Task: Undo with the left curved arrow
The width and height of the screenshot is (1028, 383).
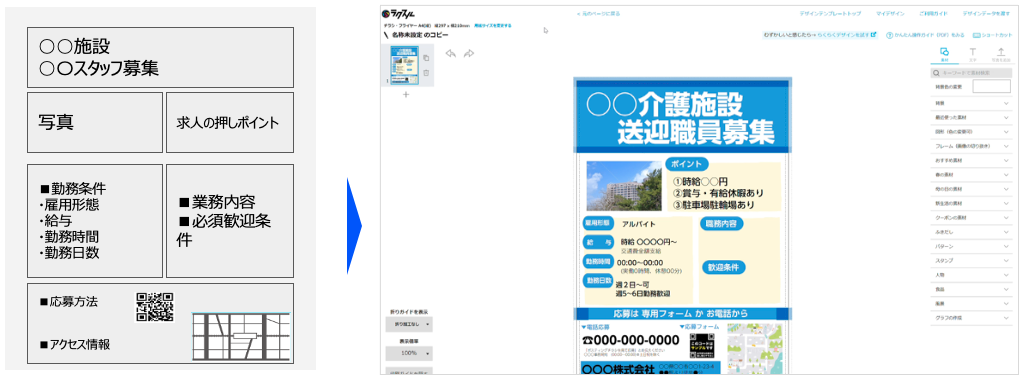Action: coord(450,54)
